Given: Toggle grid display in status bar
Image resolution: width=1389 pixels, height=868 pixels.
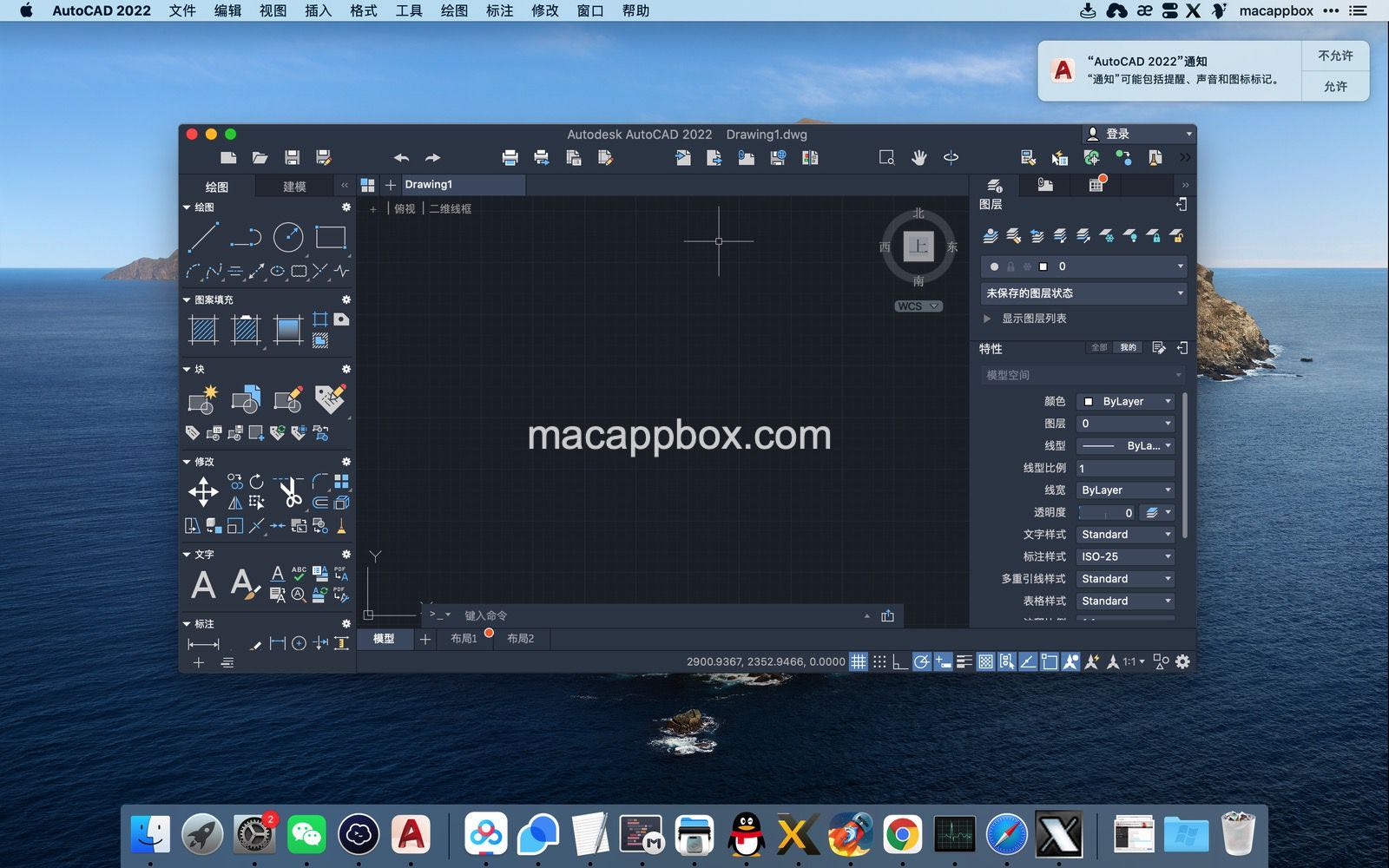Looking at the screenshot, I should coord(859,661).
